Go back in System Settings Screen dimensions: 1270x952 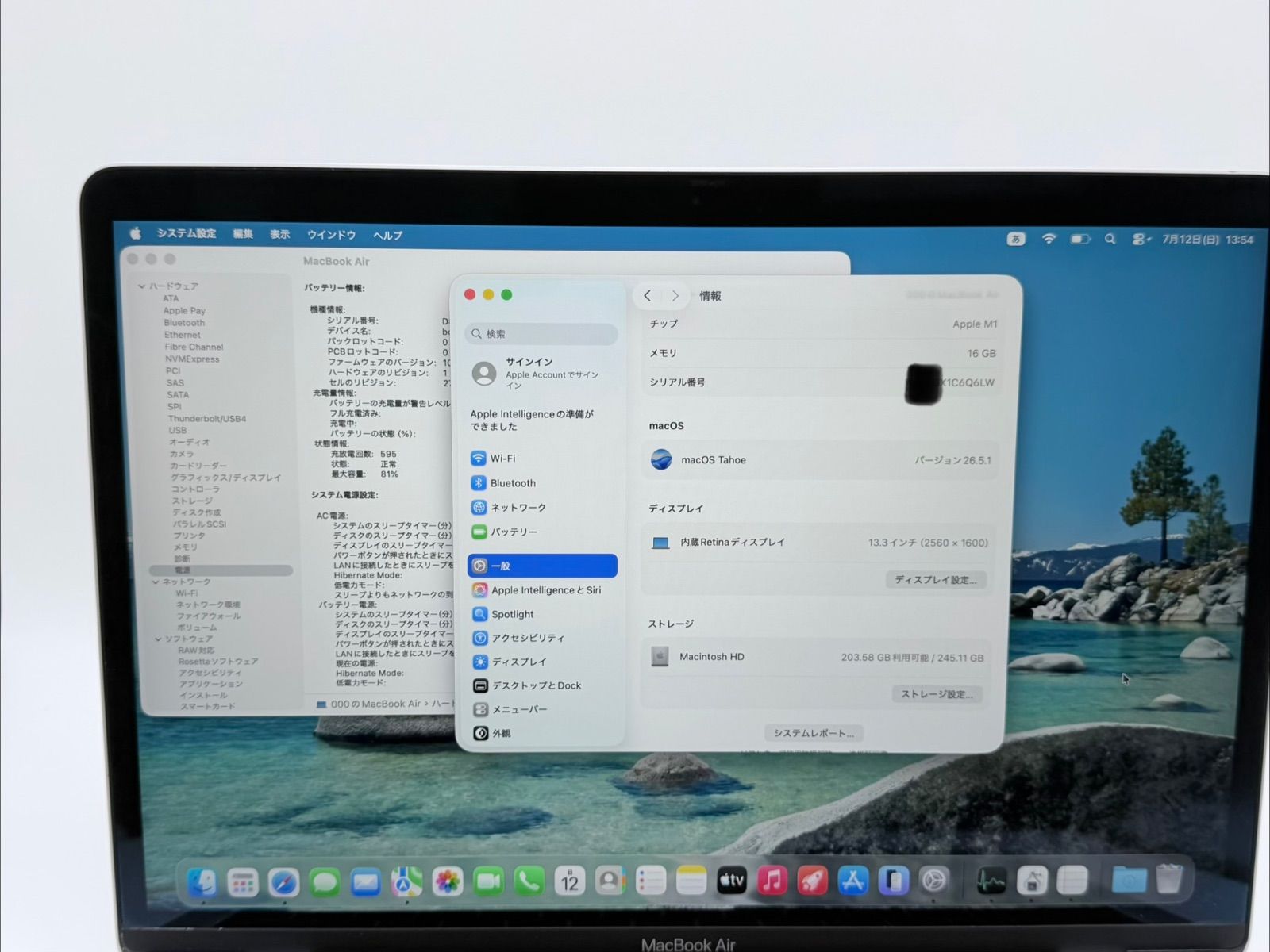[648, 295]
